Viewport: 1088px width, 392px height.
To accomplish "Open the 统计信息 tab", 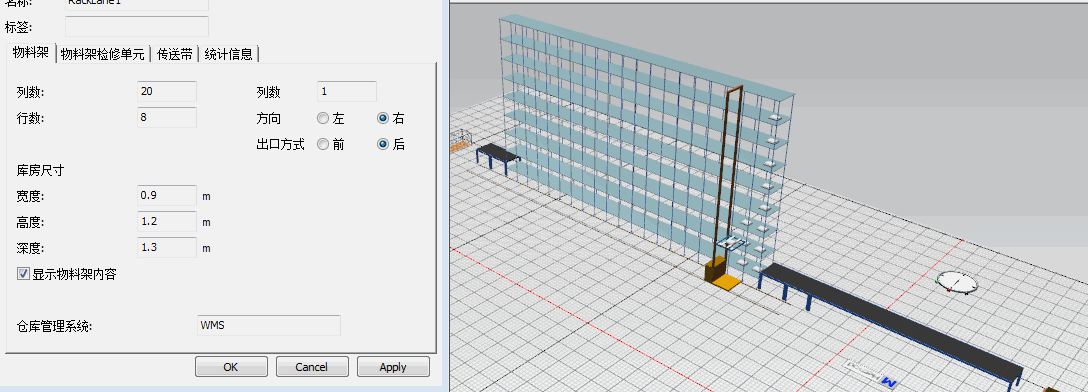I will (229, 55).
